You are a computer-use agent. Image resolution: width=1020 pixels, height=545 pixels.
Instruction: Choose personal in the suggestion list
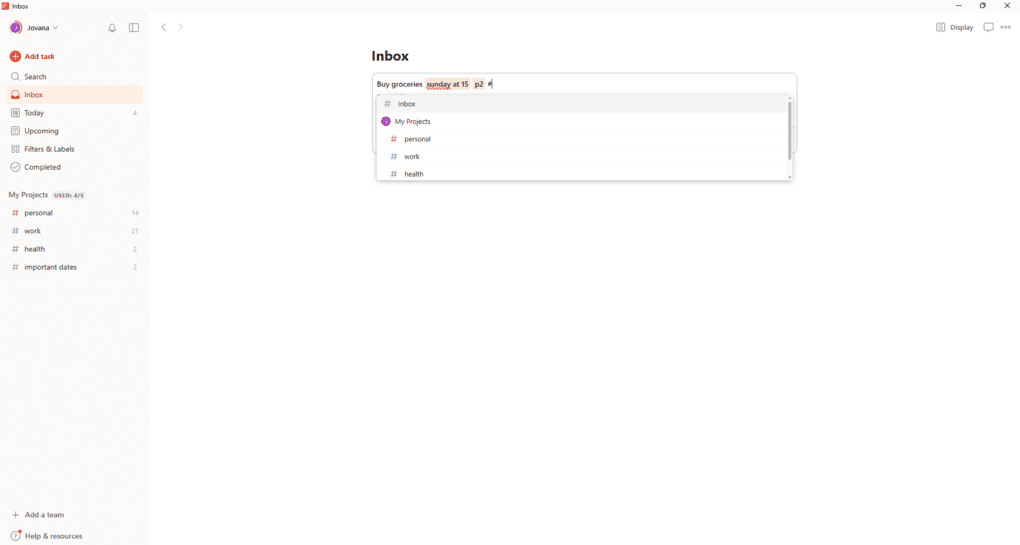pyautogui.click(x=582, y=139)
